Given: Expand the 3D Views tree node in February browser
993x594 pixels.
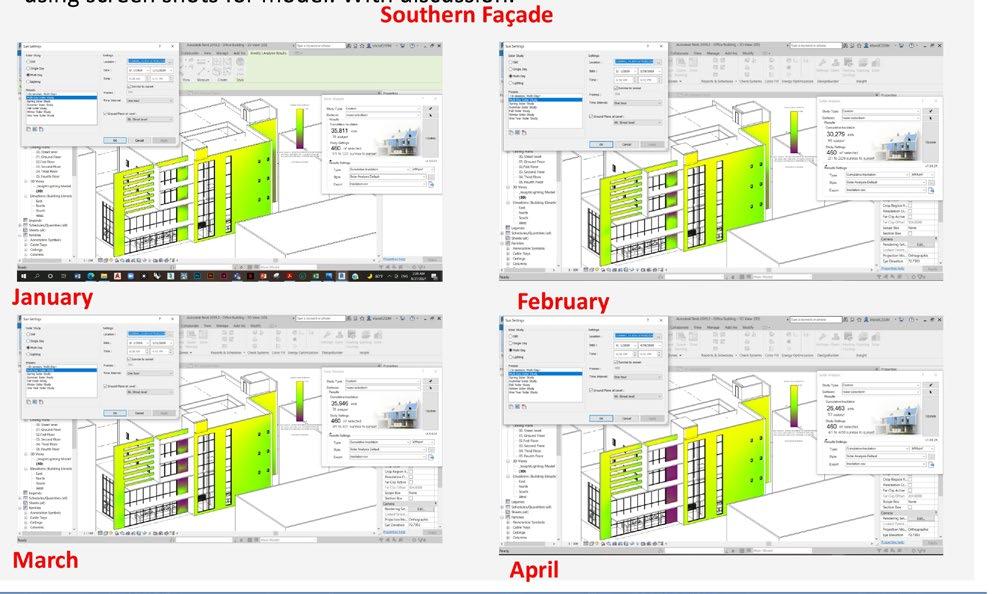Looking at the screenshot, I should pyautogui.click(x=507, y=187).
